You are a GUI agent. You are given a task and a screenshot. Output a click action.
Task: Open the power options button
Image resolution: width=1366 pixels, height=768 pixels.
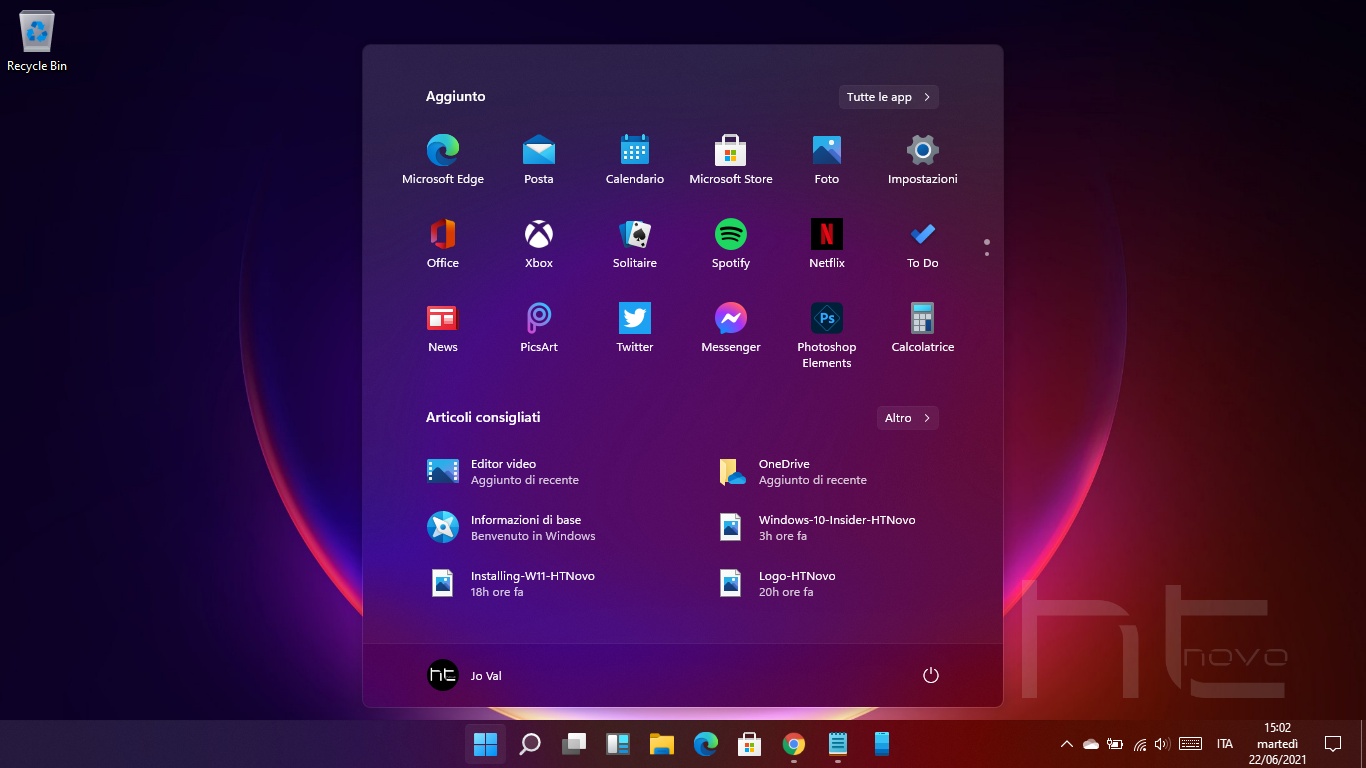coord(931,676)
